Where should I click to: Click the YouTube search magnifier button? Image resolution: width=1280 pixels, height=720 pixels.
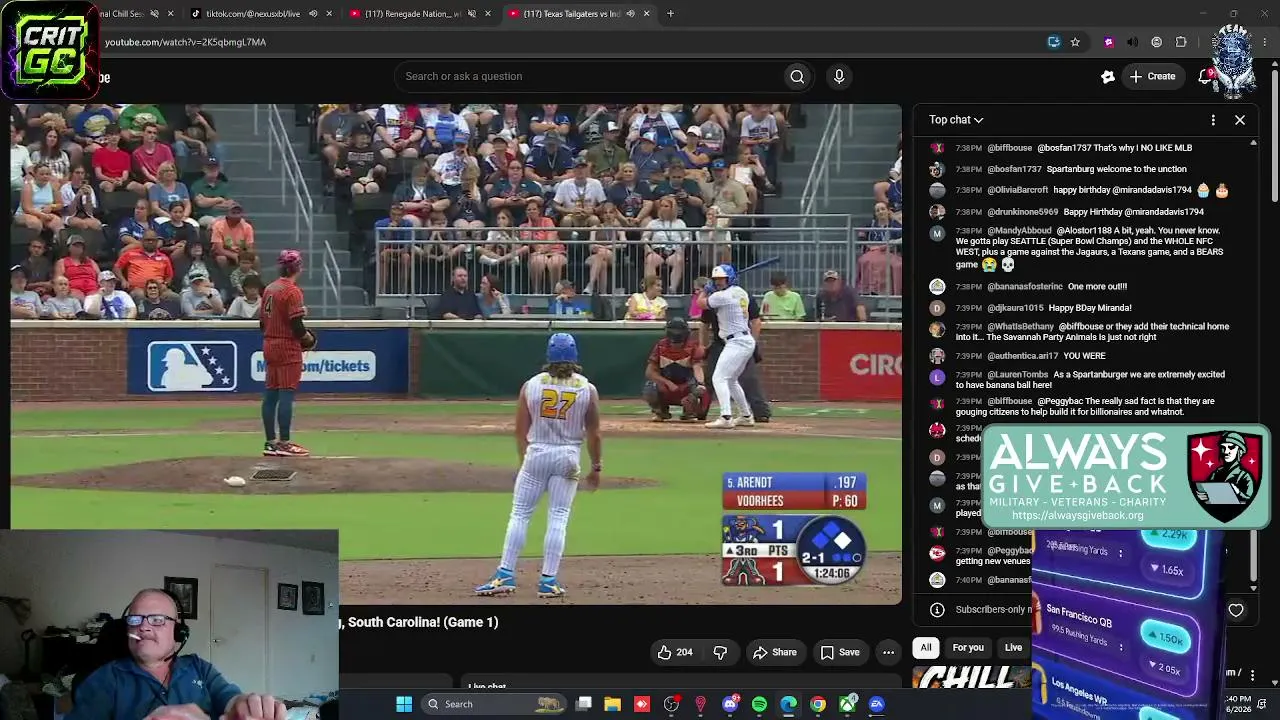[x=797, y=76]
